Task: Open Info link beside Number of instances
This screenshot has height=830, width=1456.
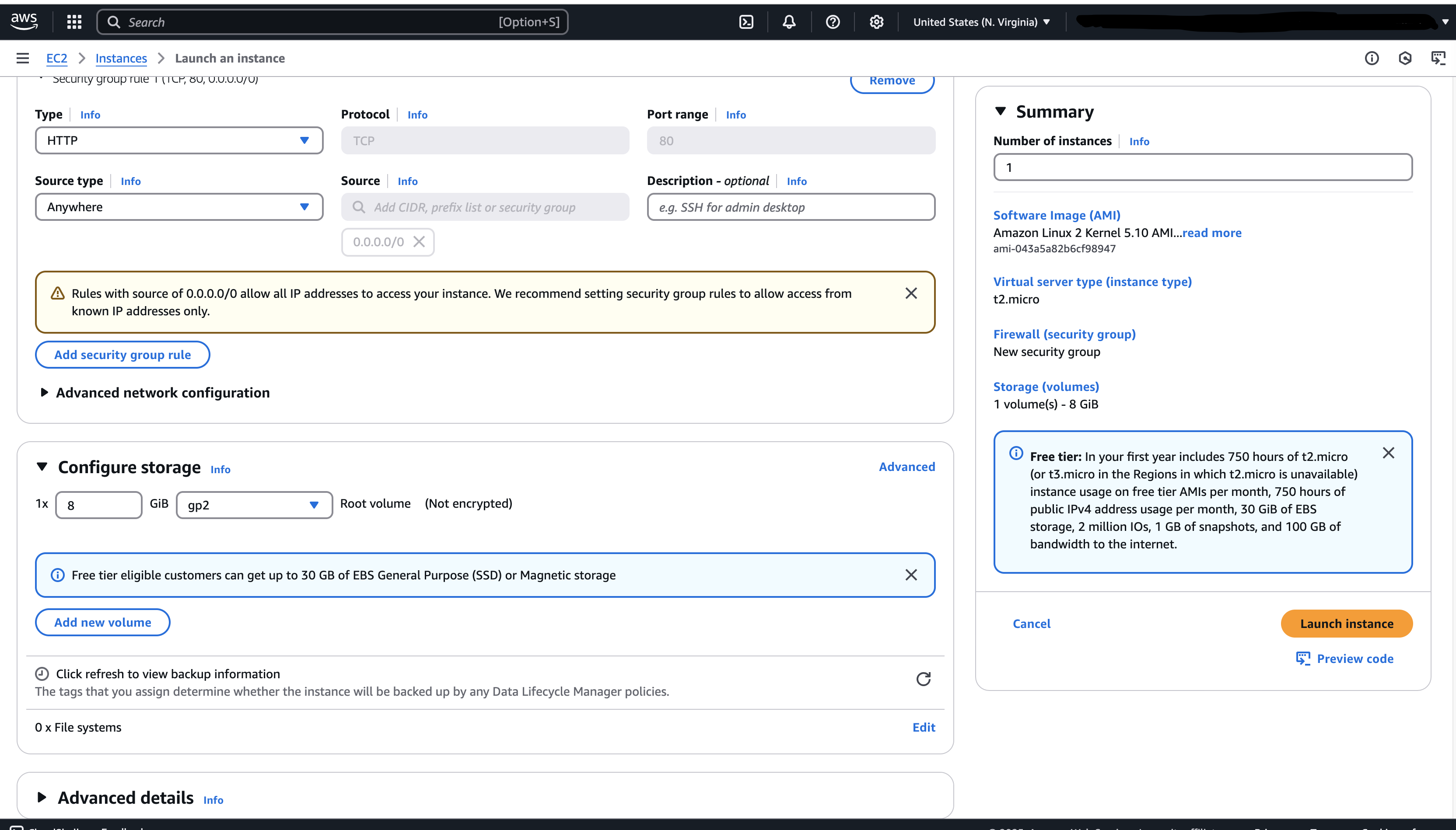Action: point(1139,141)
